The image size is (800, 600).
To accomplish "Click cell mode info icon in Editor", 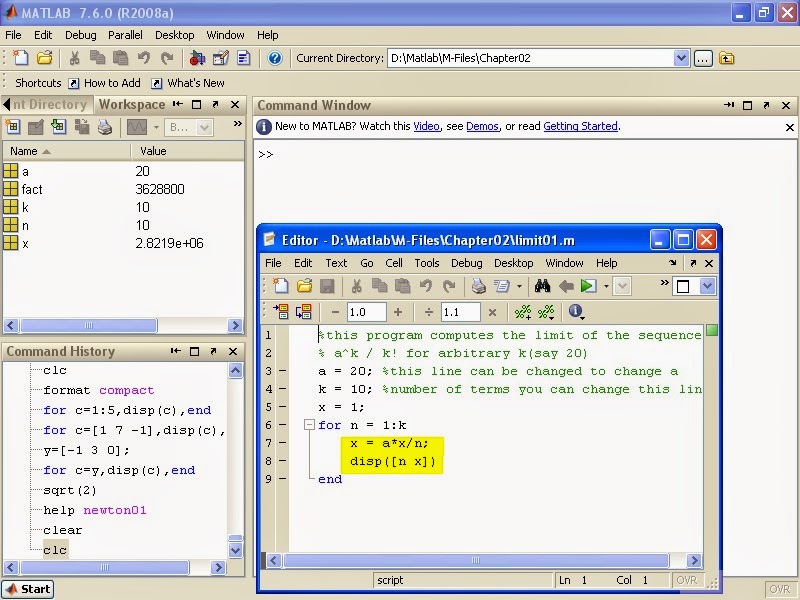I will pos(576,311).
